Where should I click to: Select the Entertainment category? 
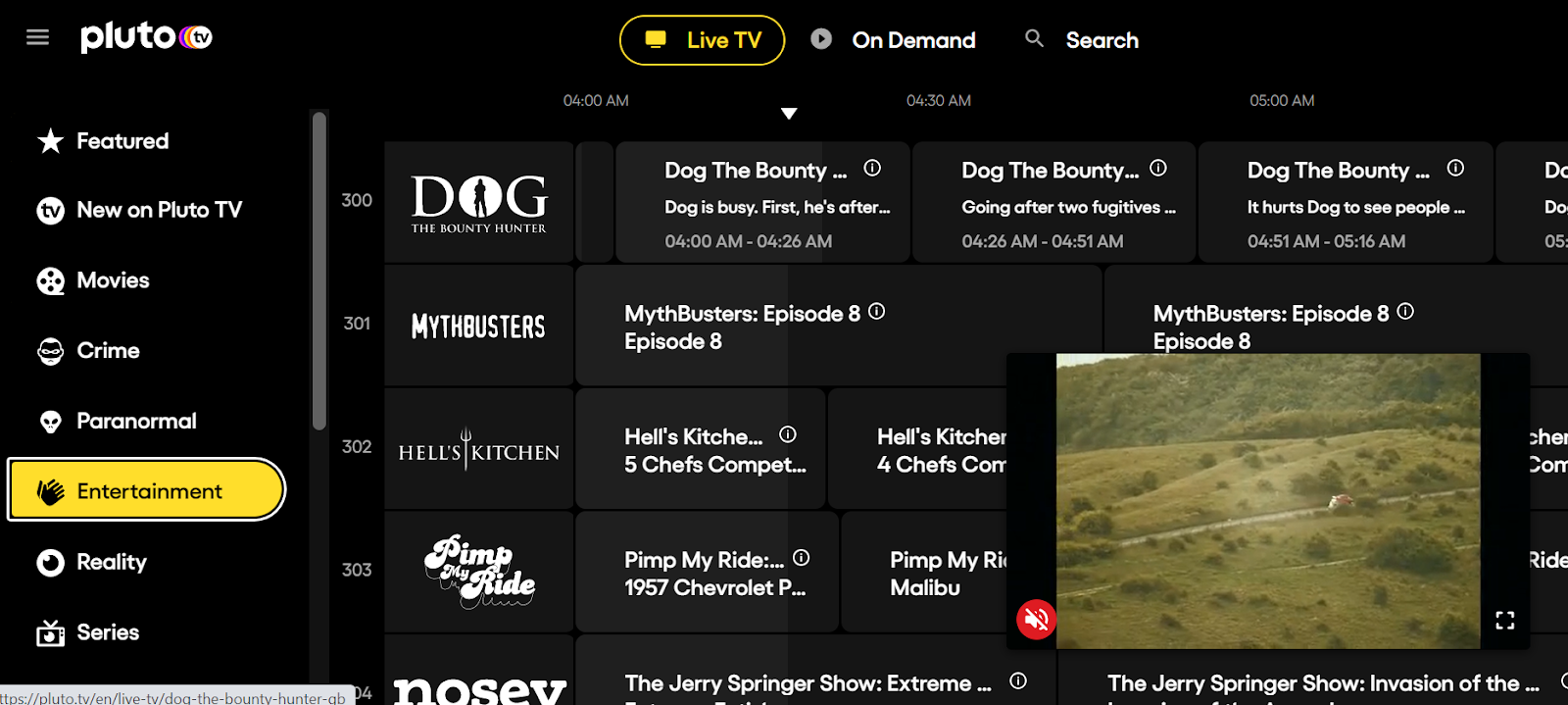pyautogui.click(x=146, y=489)
